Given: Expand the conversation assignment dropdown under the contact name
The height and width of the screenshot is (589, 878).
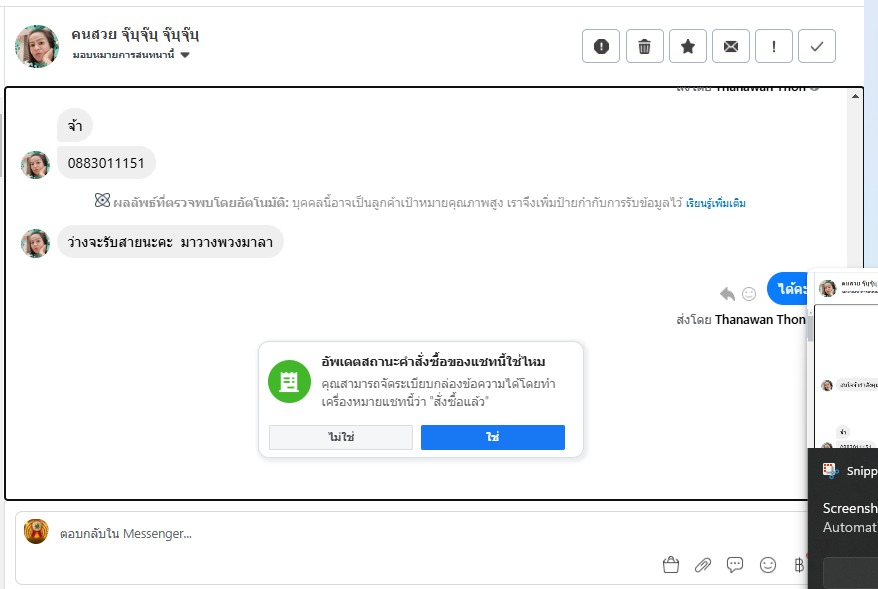Looking at the screenshot, I should click(x=185, y=55).
